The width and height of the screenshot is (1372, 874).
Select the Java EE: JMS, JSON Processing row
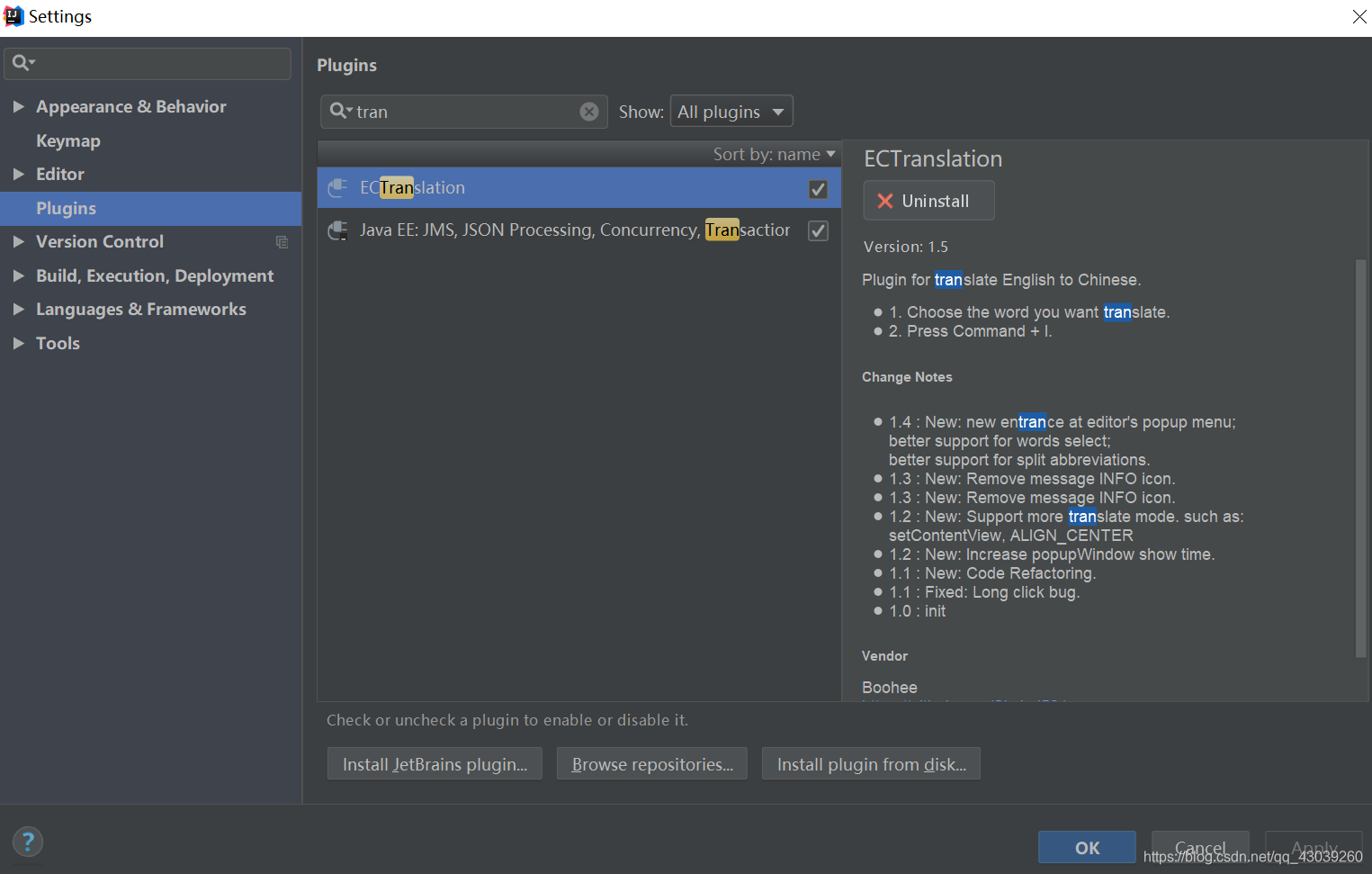(x=578, y=230)
